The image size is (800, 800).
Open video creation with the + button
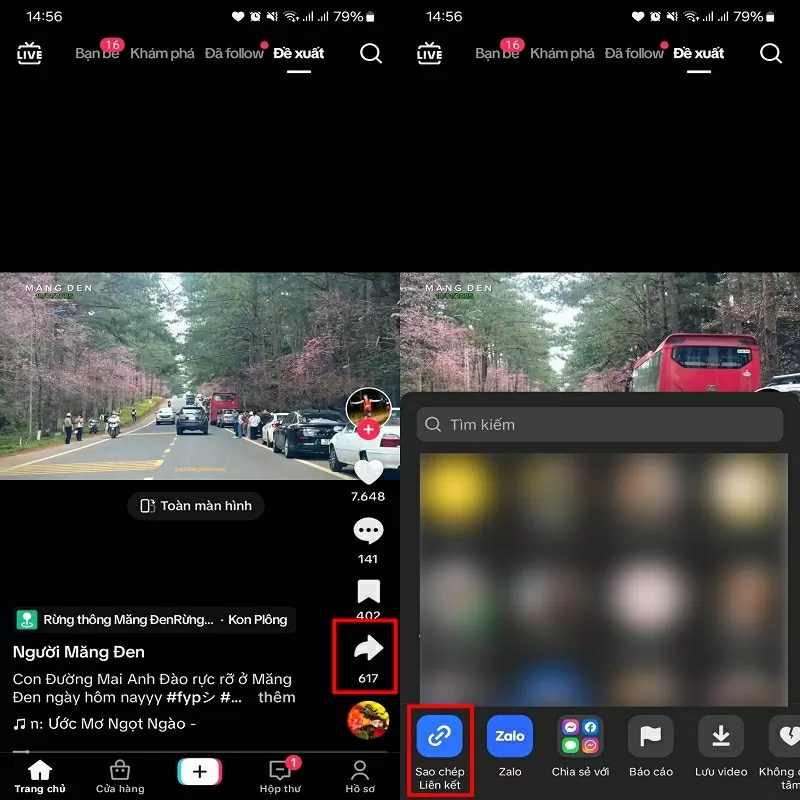click(199, 771)
